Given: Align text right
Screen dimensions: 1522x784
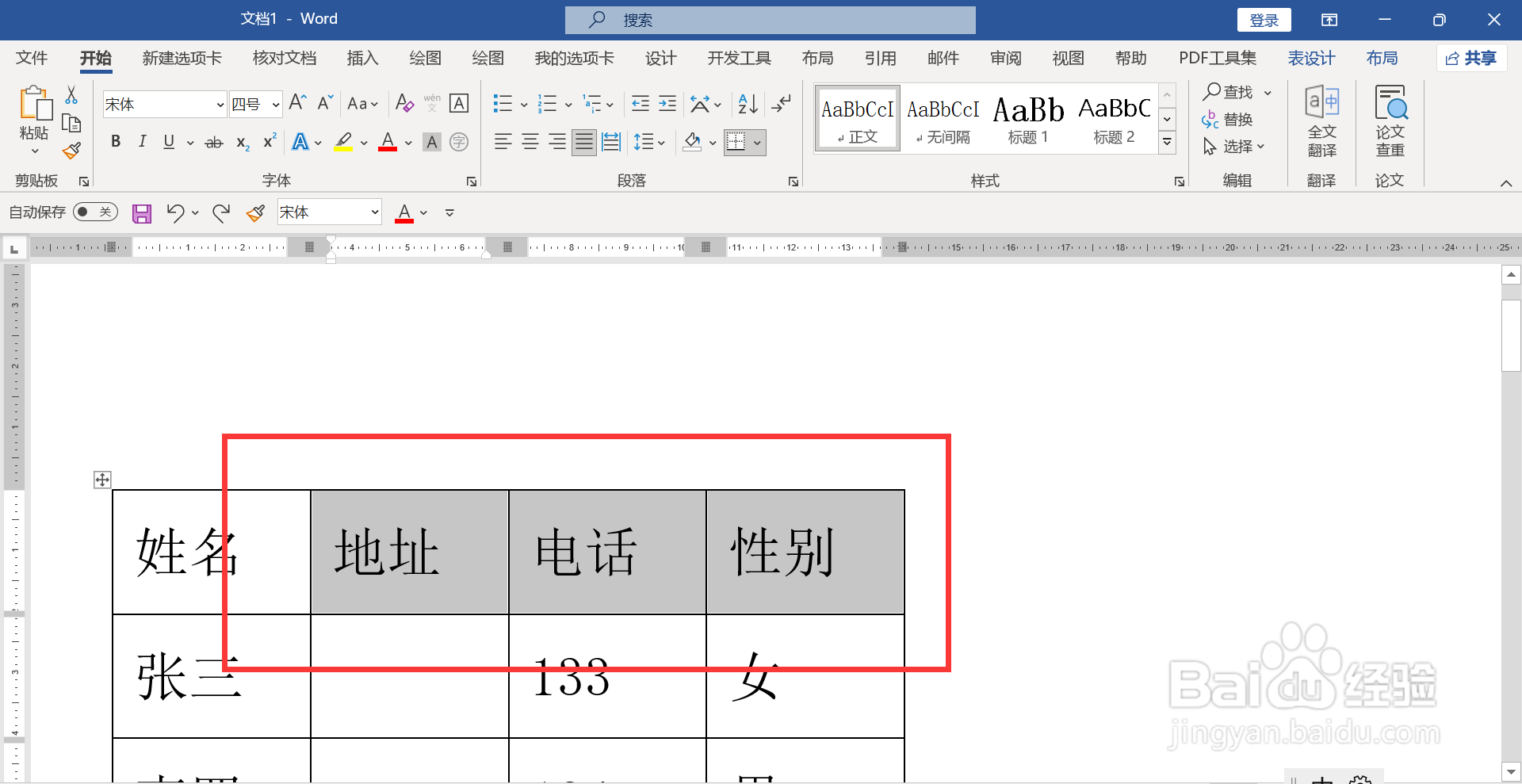Looking at the screenshot, I should [557, 142].
